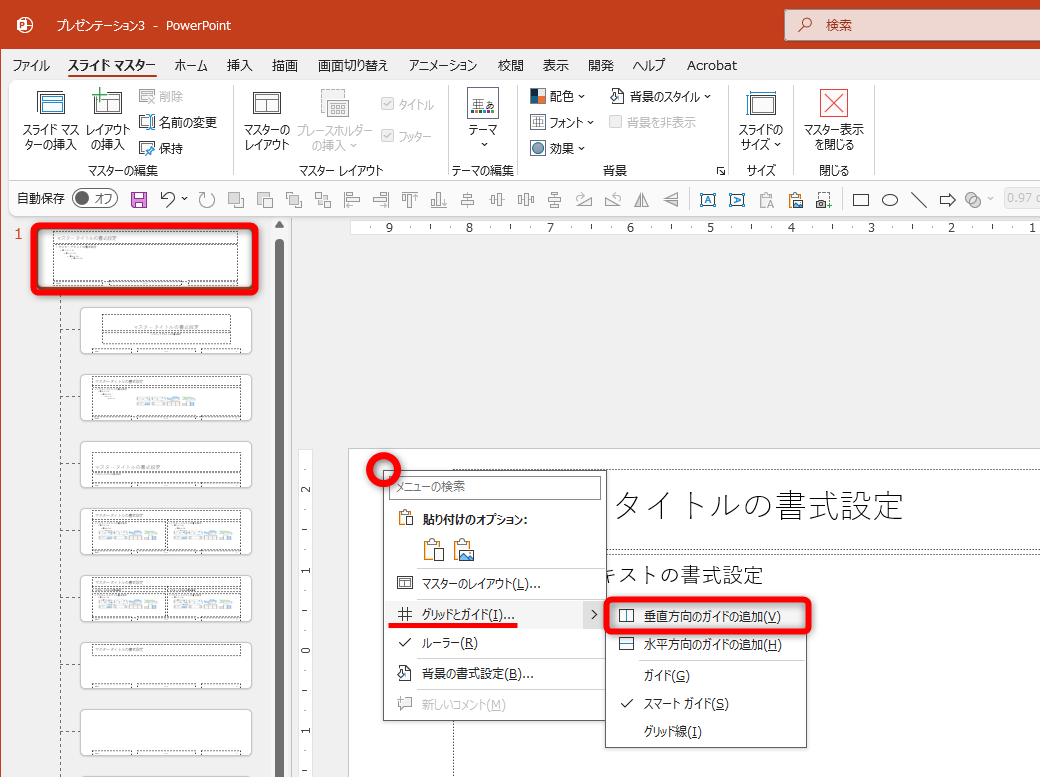Open the テーマ dropdown
This screenshot has width=1040, height=777.
[x=482, y=120]
